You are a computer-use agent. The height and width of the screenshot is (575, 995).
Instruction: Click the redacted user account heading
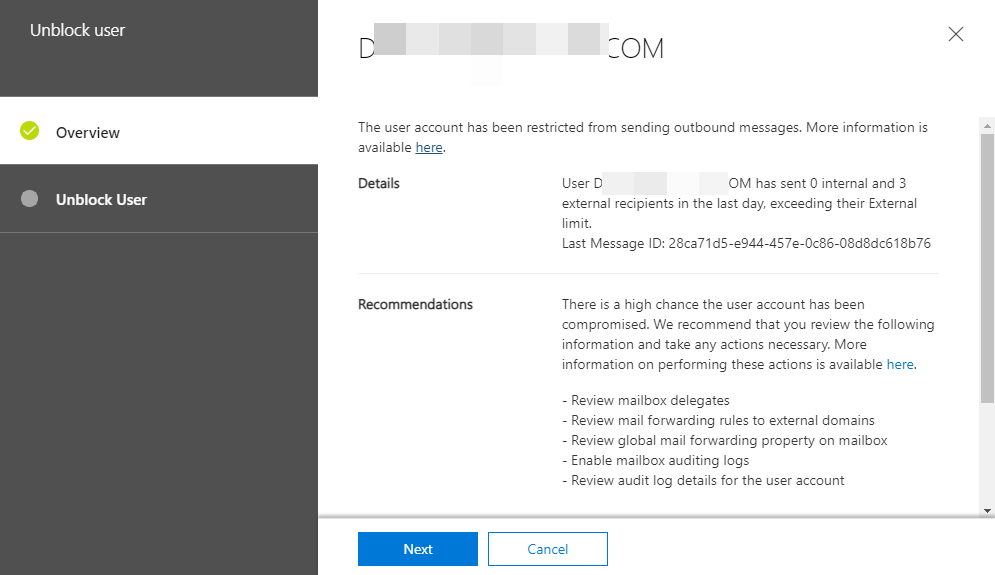pos(511,48)
